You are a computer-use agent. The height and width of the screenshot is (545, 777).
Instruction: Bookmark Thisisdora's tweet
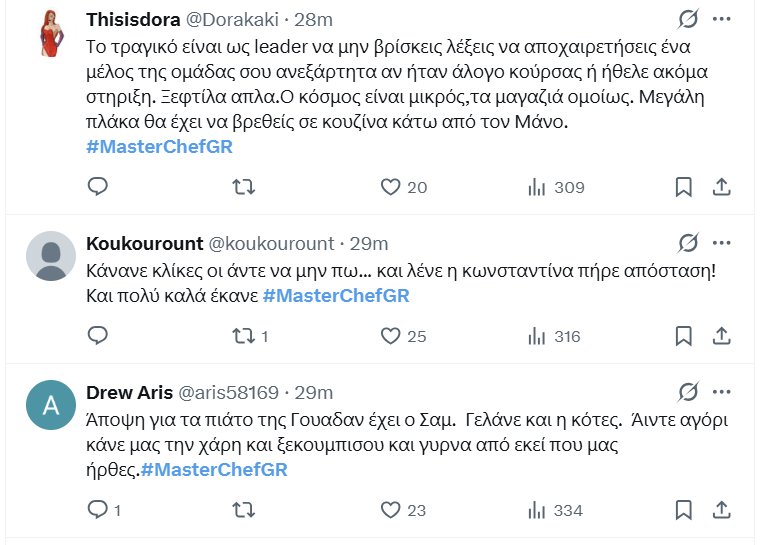pyautogui.click(x=683, y=187)
